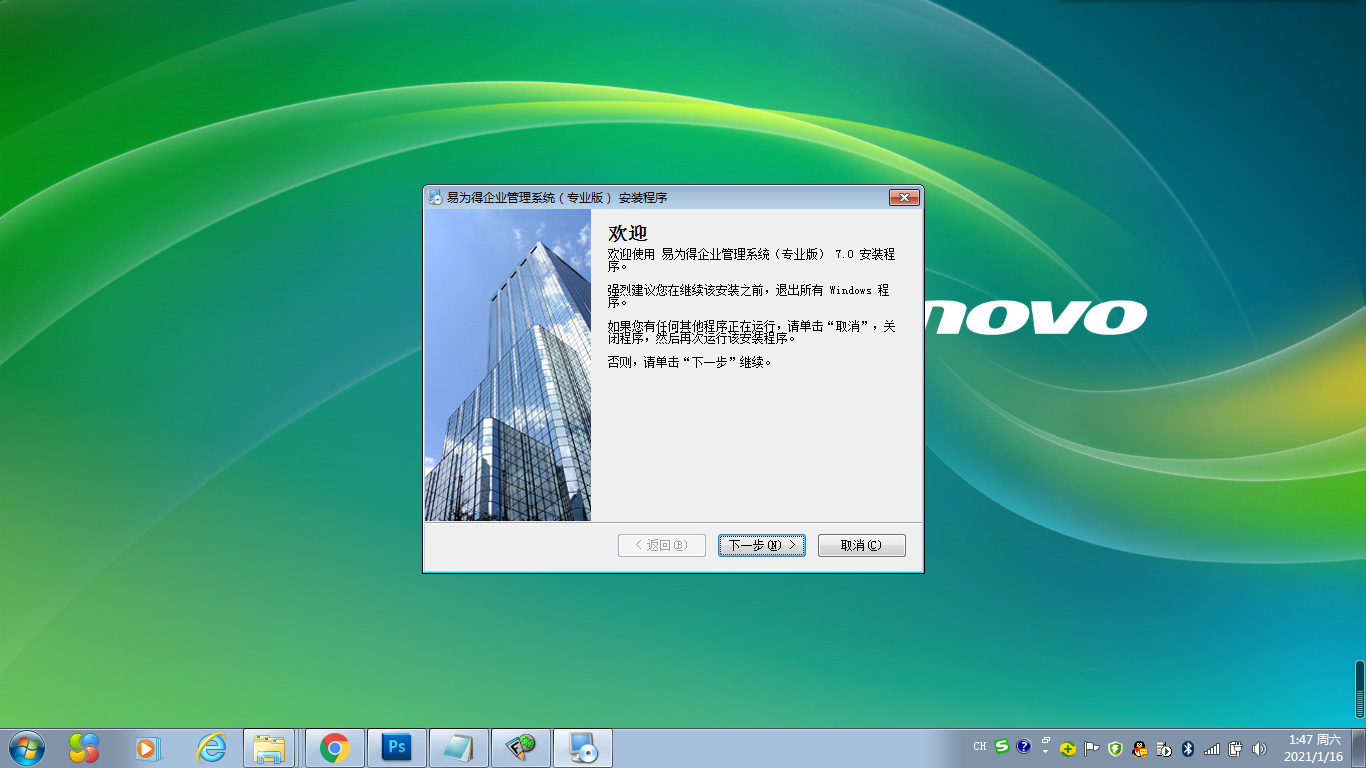The image size is (1366, 768).
Task: Open the Action Center flag icon
Action: pos(1092,748)
